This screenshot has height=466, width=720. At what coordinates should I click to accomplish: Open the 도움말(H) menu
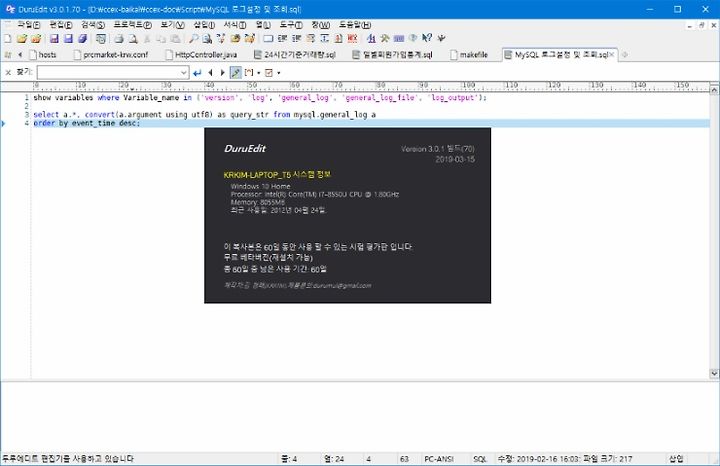click(x=355, y=25)
